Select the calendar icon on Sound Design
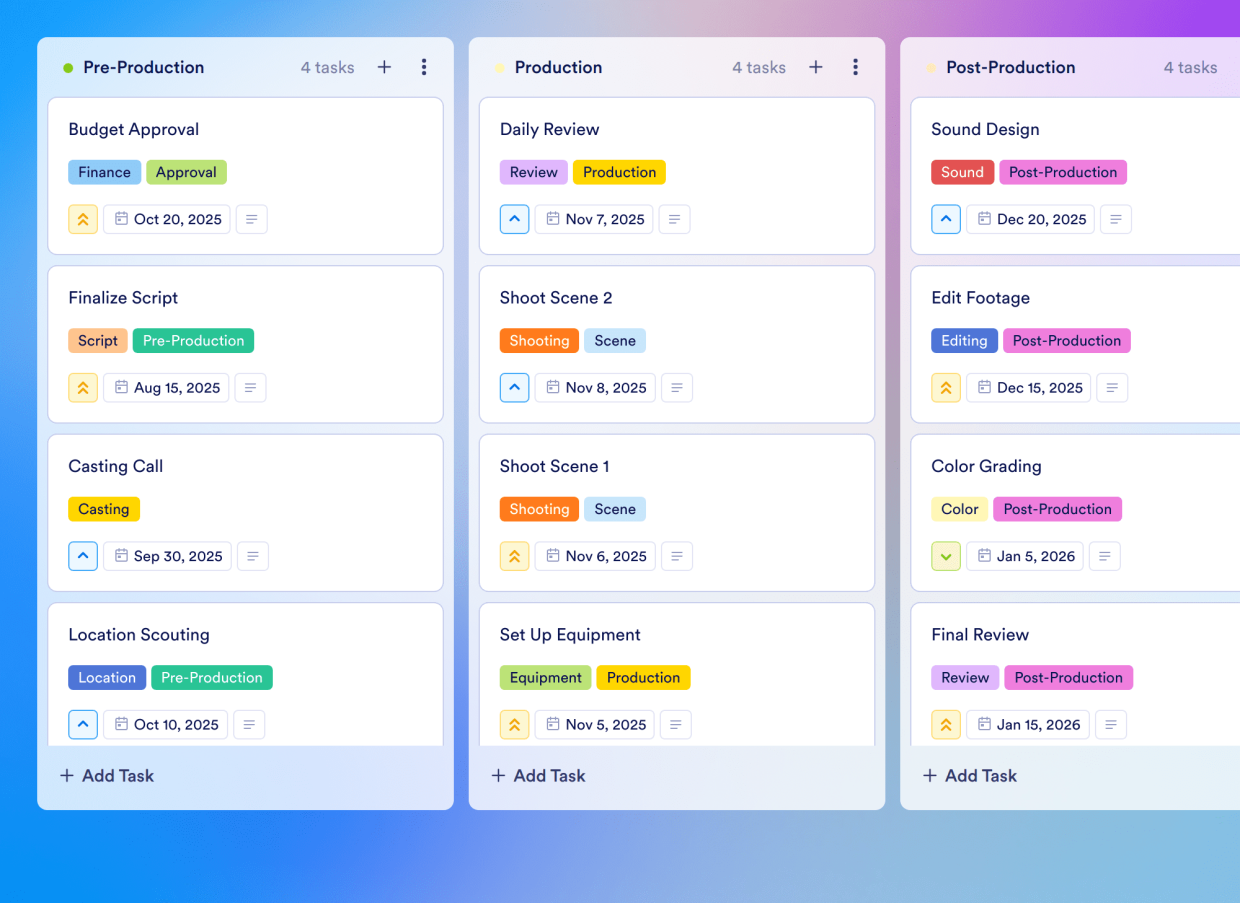 point(983,218)
